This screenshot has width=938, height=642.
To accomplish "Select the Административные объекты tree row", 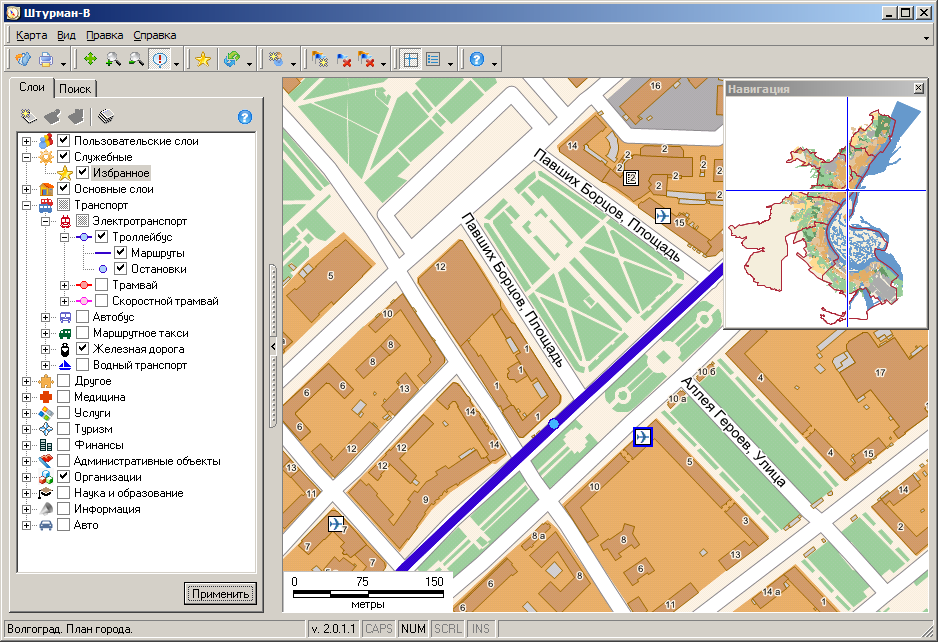I will 147,461.
